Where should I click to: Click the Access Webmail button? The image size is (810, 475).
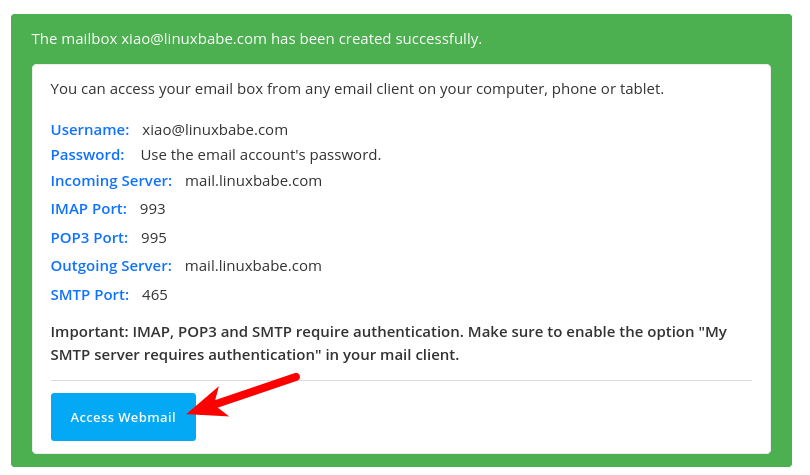pyautogui.click(x=123, y=417)
